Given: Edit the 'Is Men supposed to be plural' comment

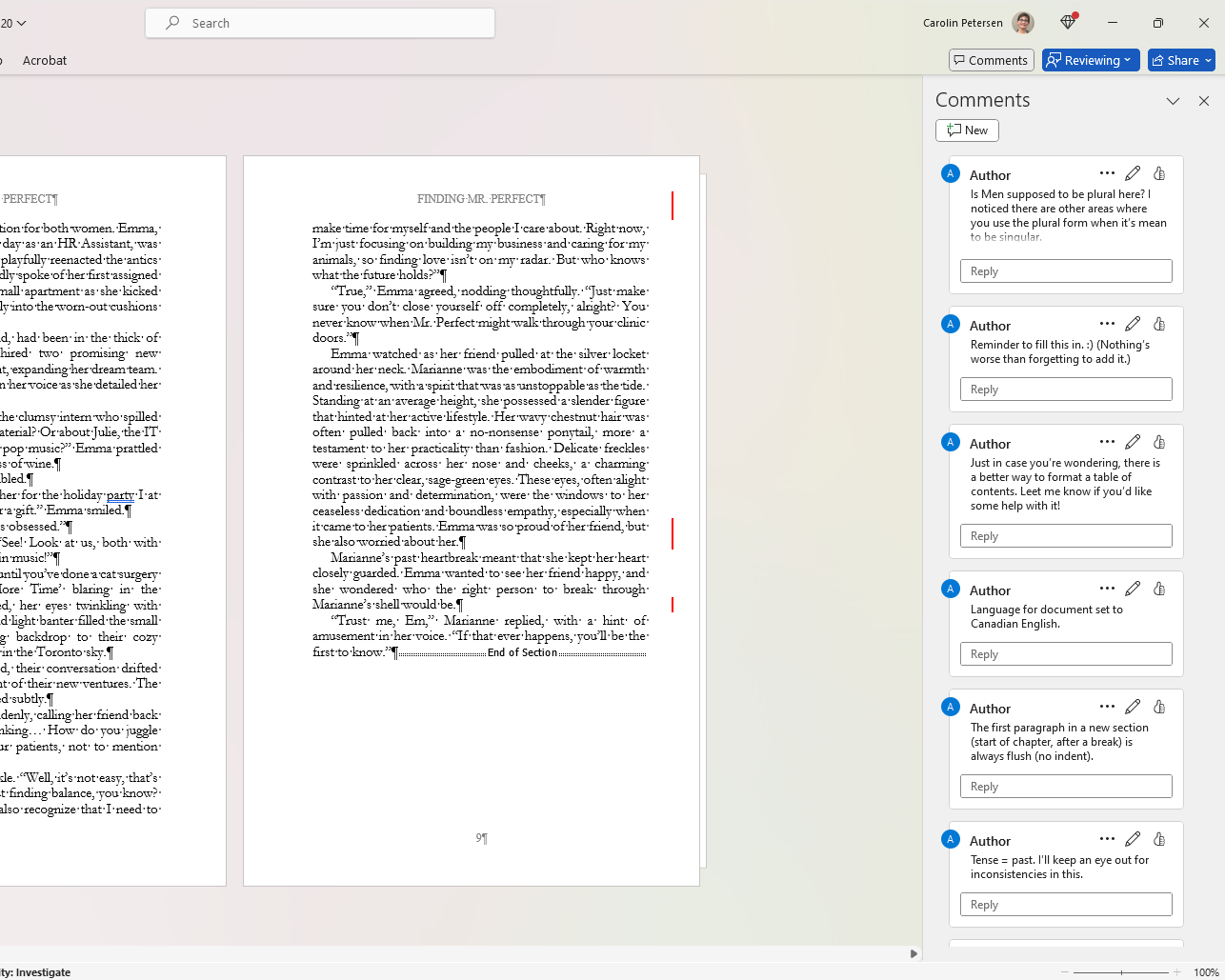Looking at the screenshot, I should 1133,173.
